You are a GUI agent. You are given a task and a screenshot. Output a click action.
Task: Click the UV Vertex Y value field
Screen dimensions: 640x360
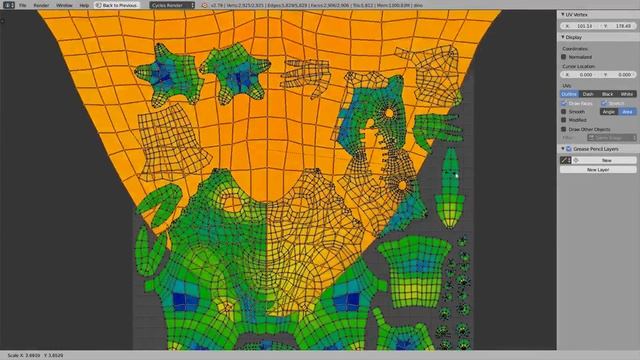click(618, 26)
